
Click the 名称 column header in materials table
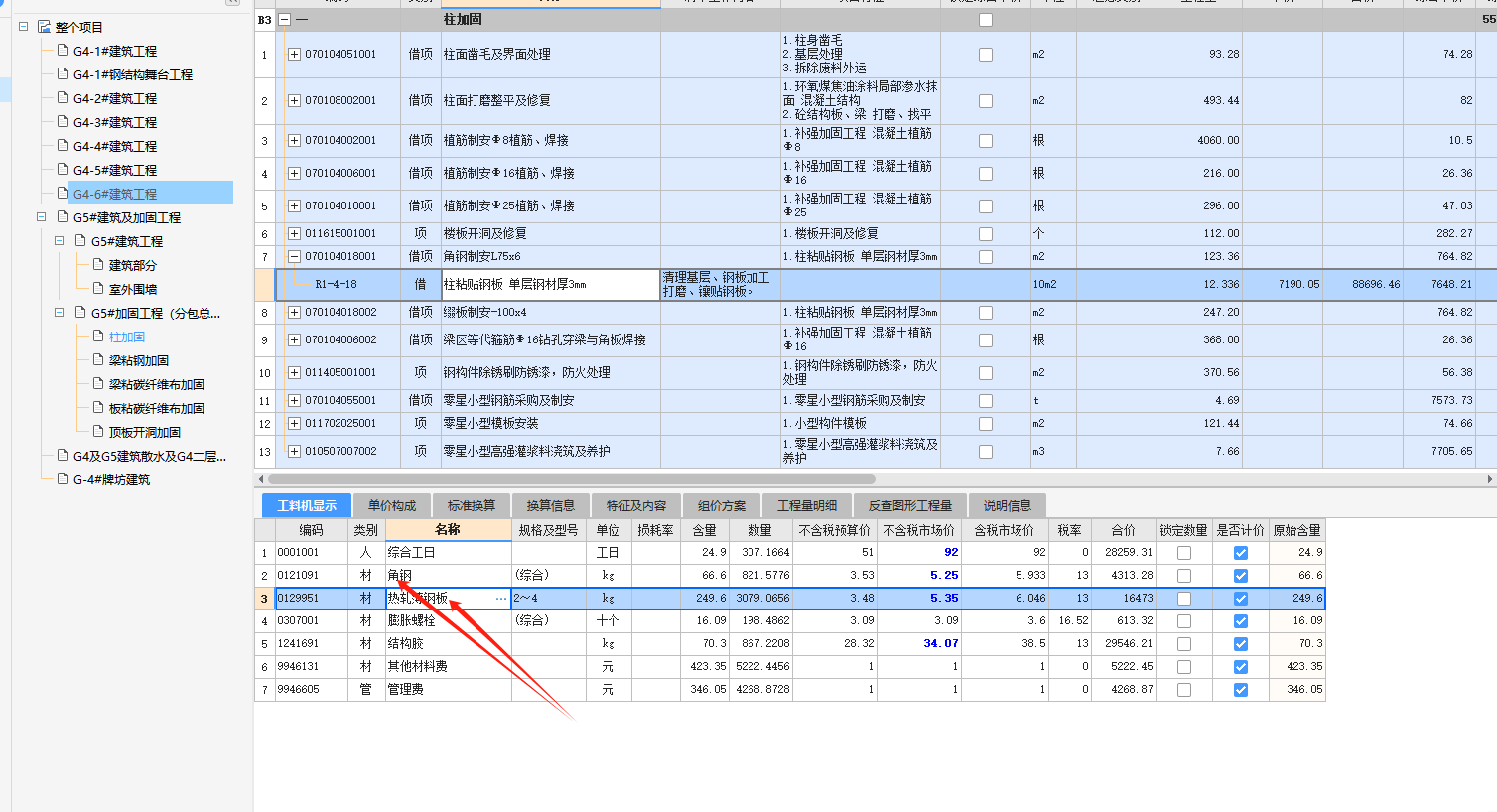pos(448,530)
